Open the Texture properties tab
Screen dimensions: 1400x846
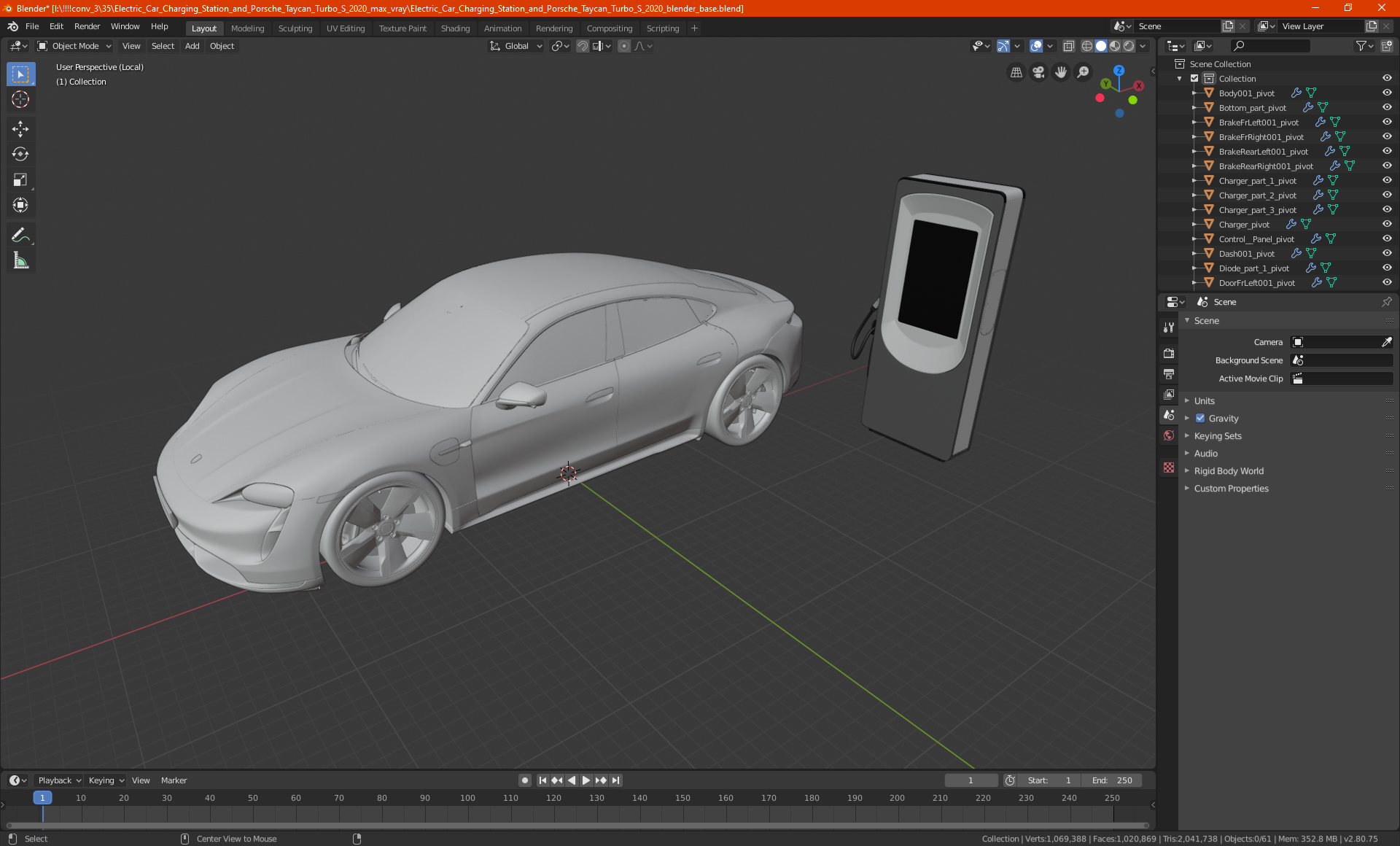1169,467
